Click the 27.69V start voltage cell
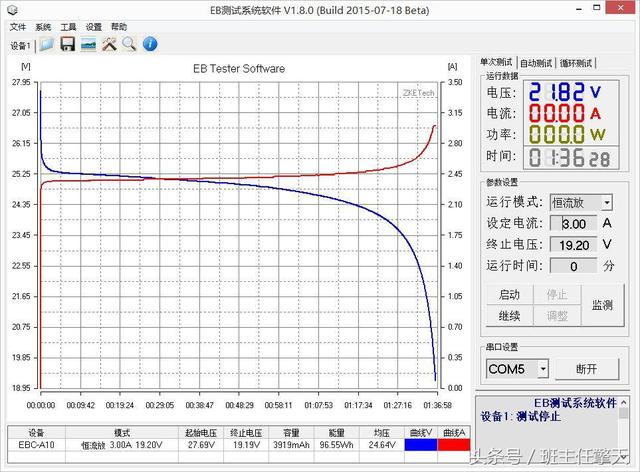 (x=201, y=445)
